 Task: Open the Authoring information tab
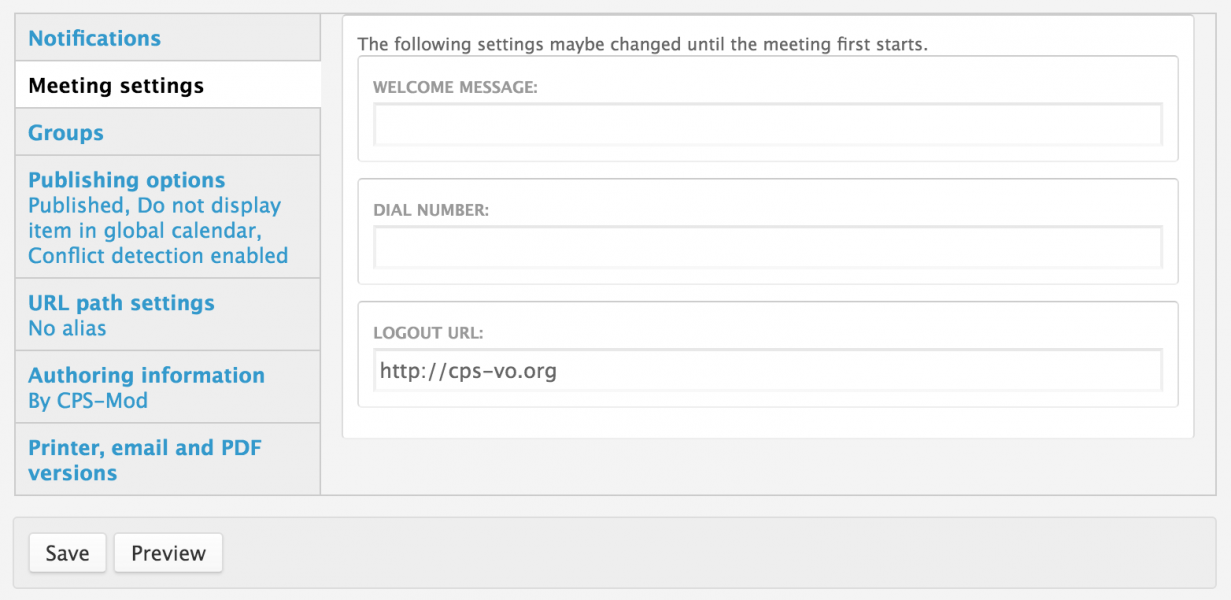146,376
